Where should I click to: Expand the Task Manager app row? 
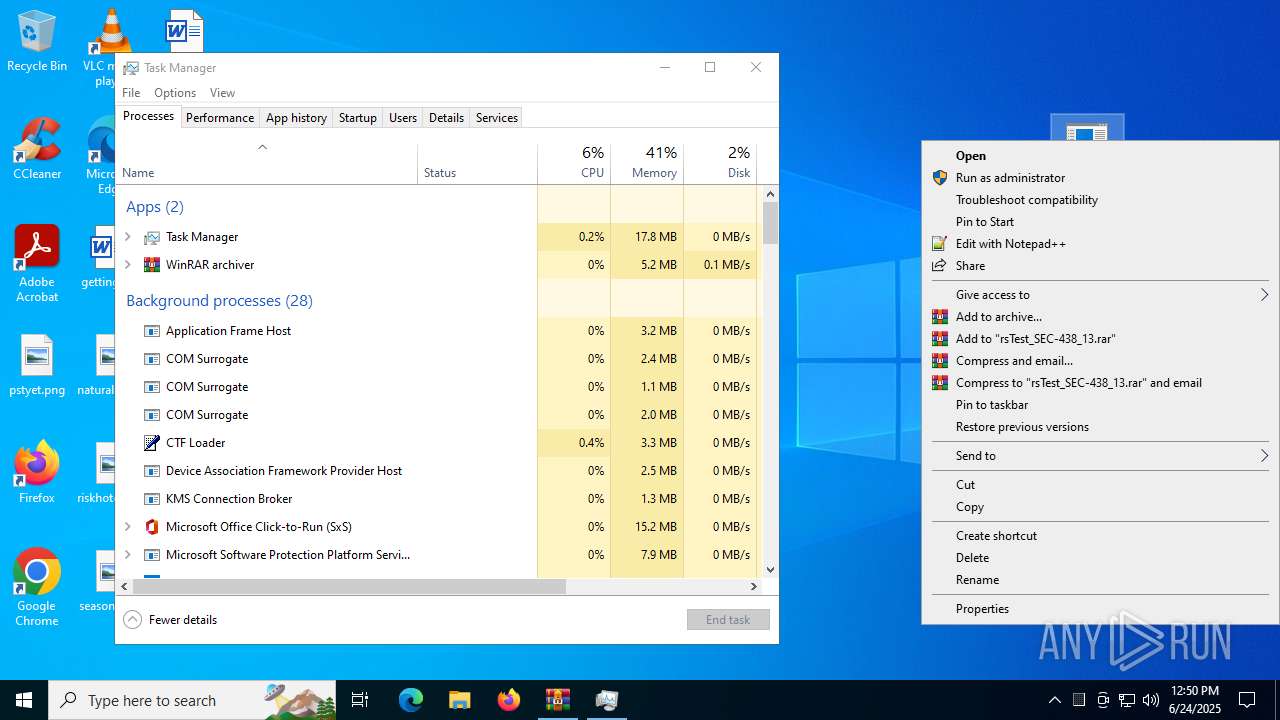click(x=128, y=237)
